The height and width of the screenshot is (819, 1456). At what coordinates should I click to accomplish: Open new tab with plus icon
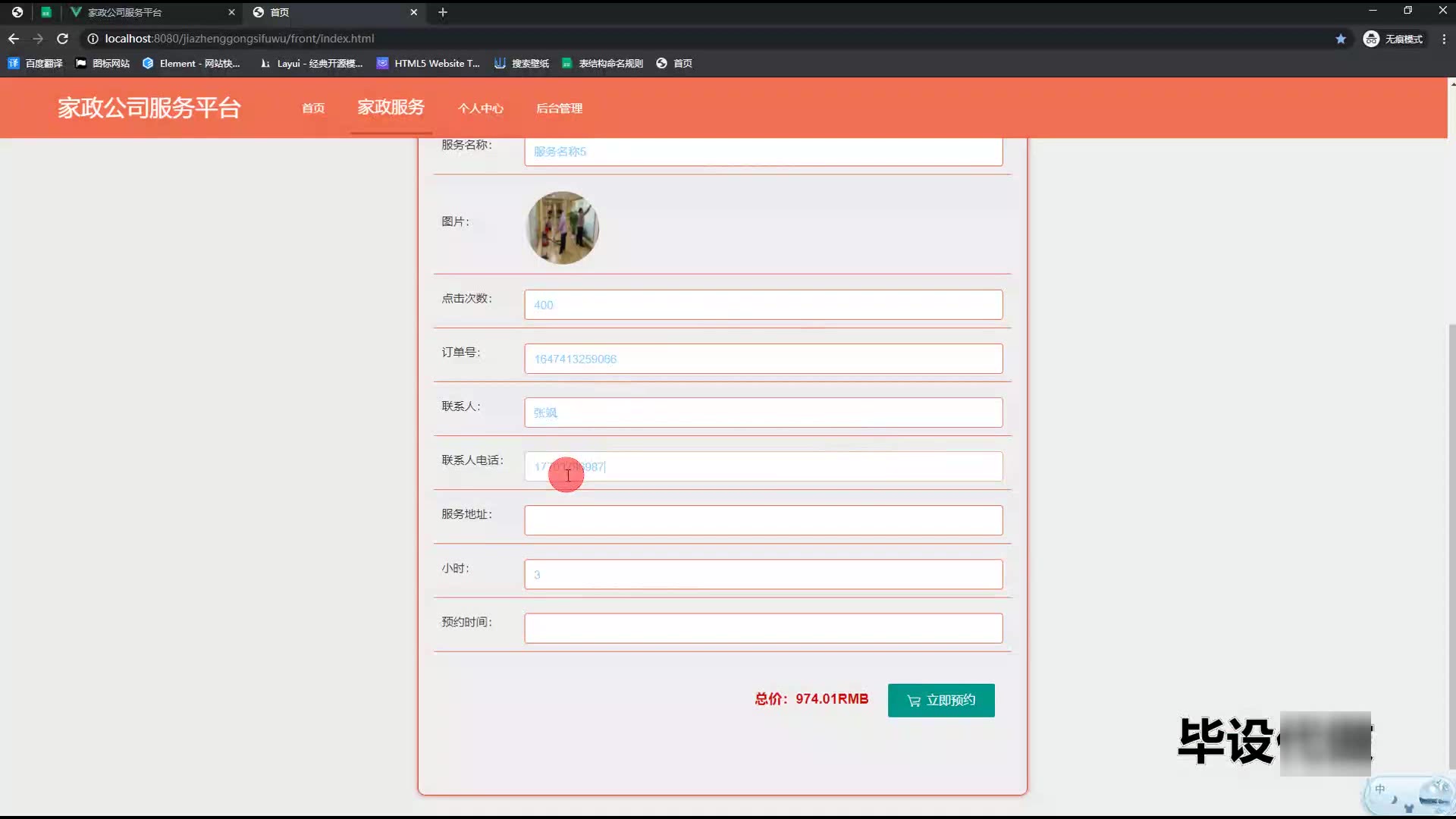pos(443,12)
